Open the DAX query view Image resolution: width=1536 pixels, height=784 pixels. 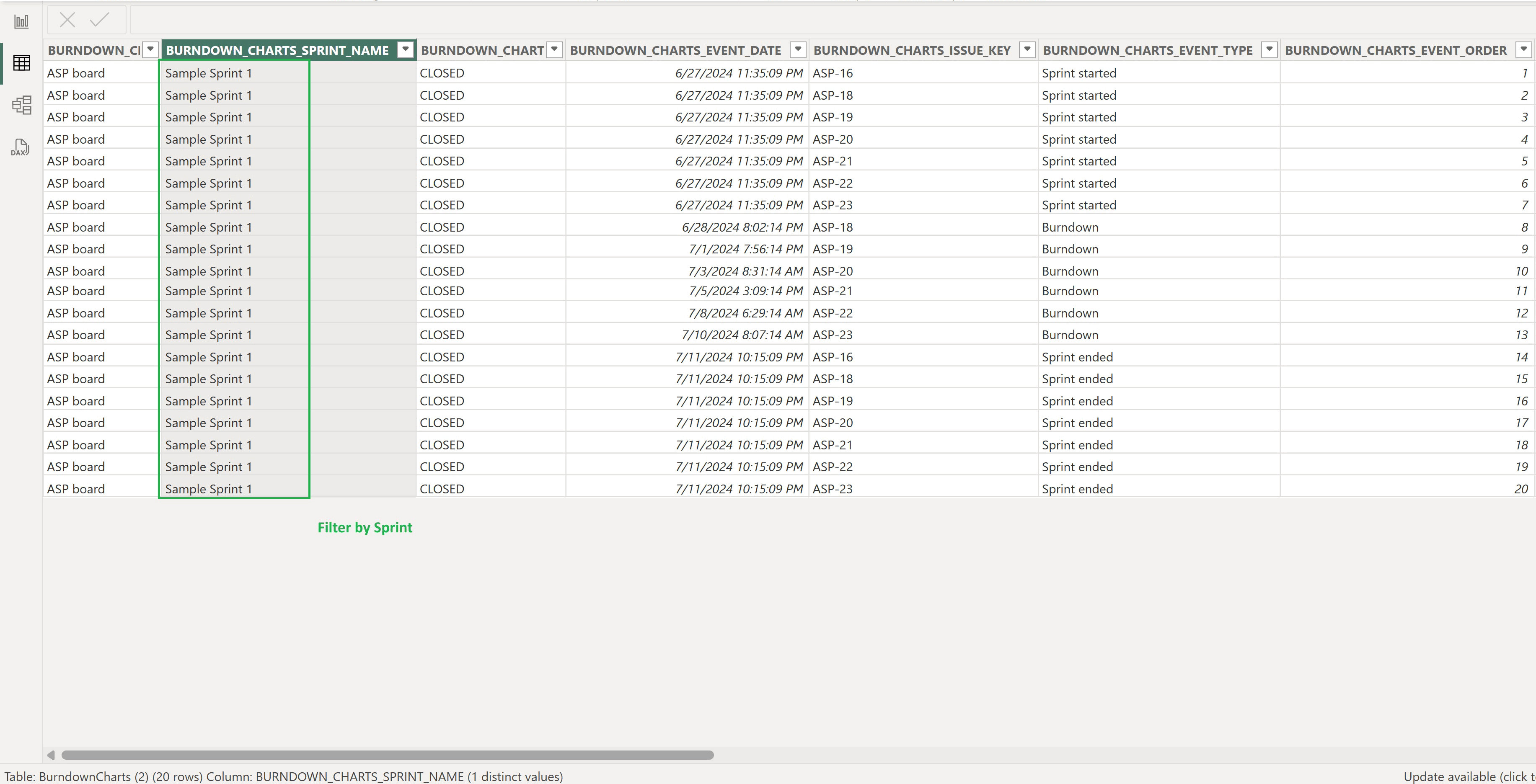(x=21, y=147)
